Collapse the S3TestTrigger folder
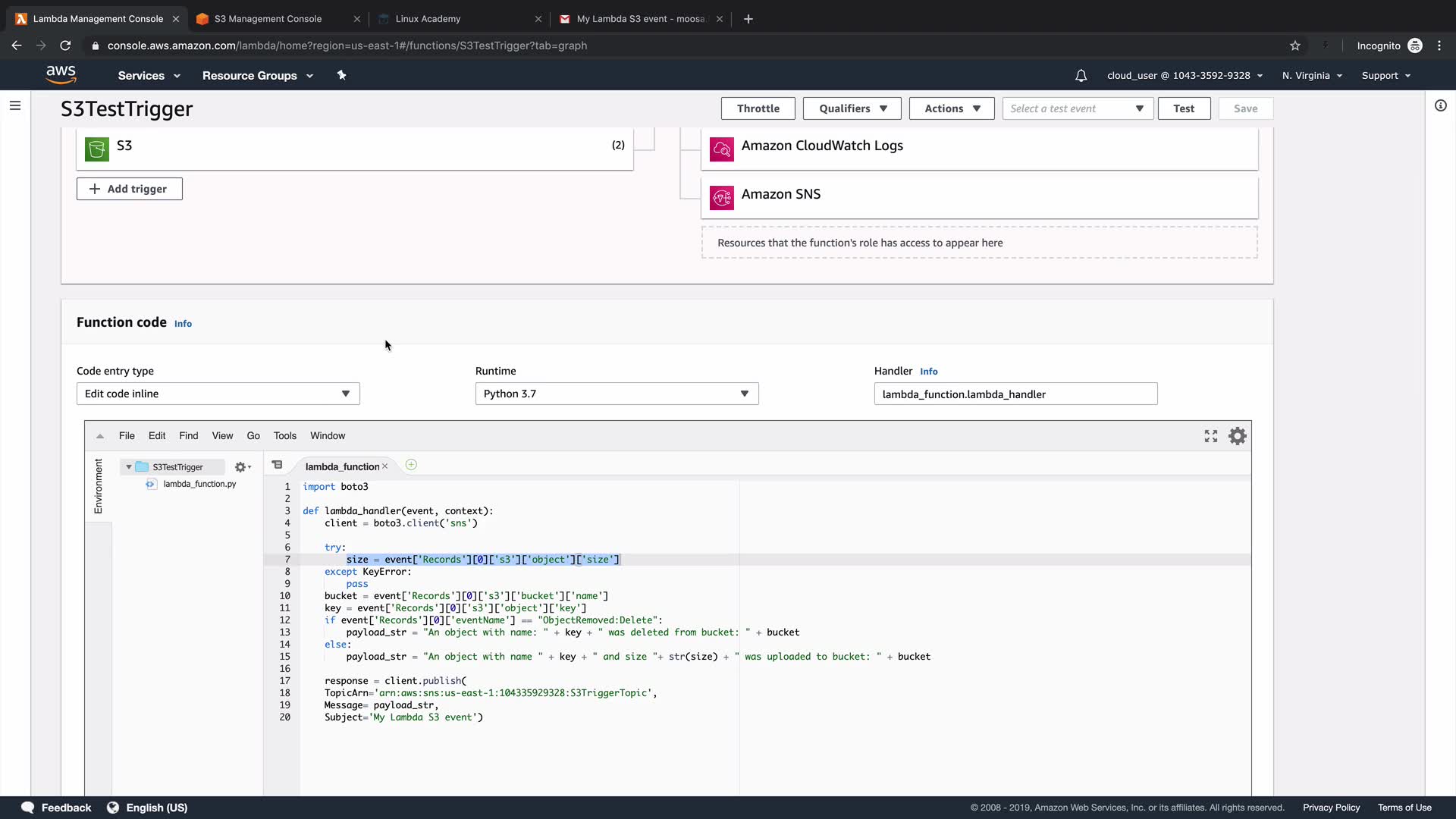This screenshot has width=1456, height=819. [x=129, y=467]
